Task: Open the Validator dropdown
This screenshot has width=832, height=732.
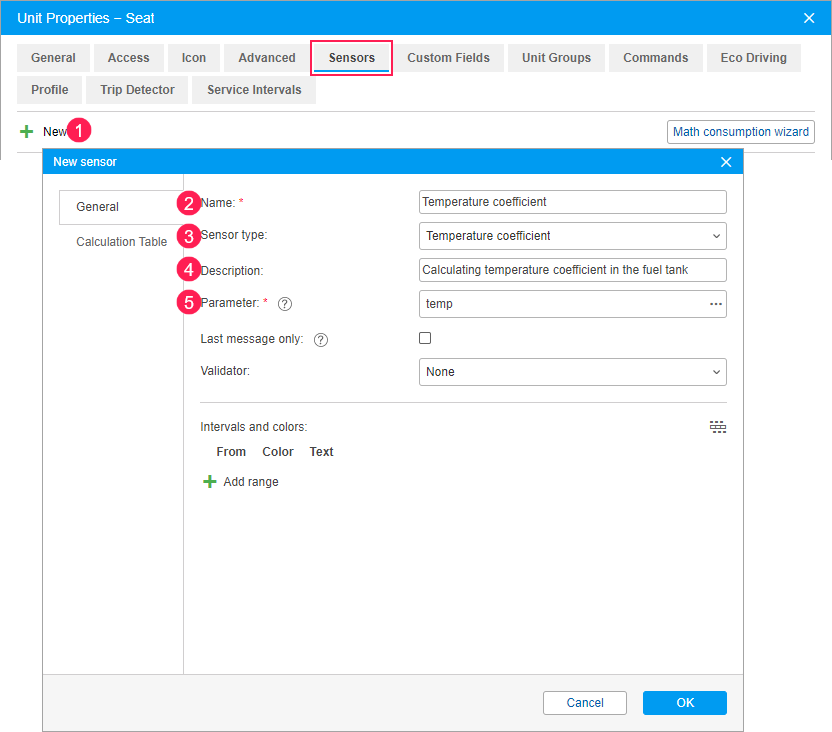Action: [572, 372]
